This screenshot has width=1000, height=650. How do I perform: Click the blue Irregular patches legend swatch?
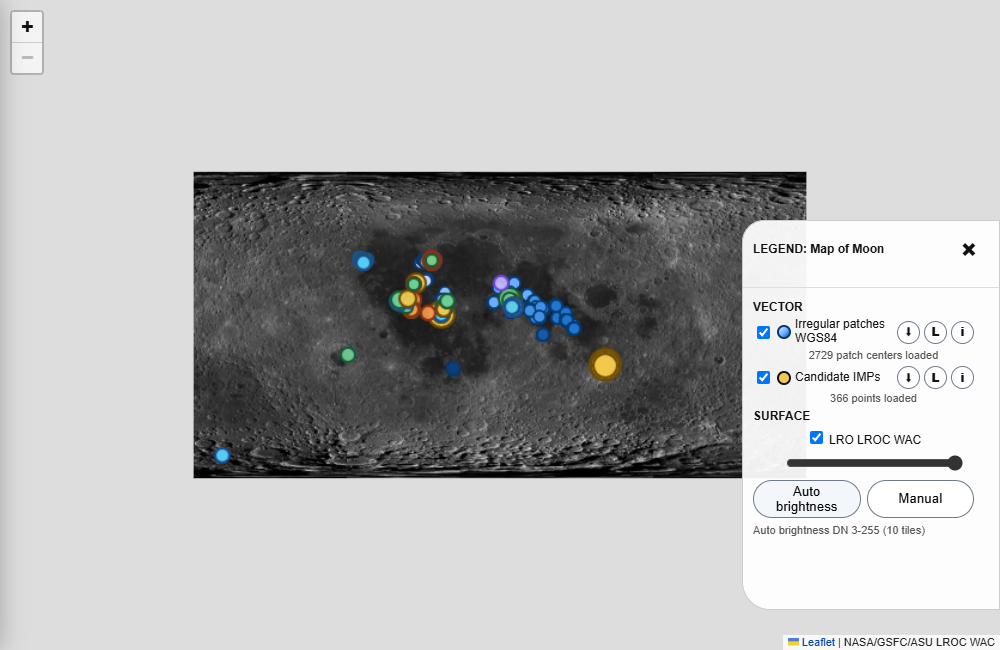tap(784, 332)
